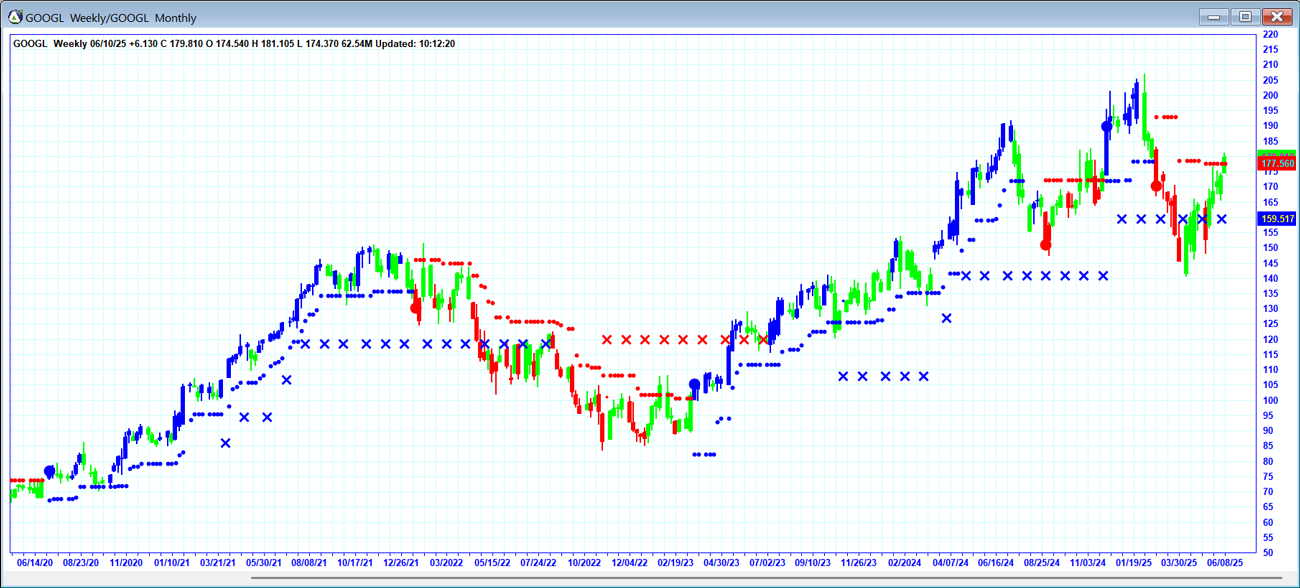This screenshot has width=1300, height=588.
Task: Click the 100 label on the price axis
Action: [x=1270, y=400]
